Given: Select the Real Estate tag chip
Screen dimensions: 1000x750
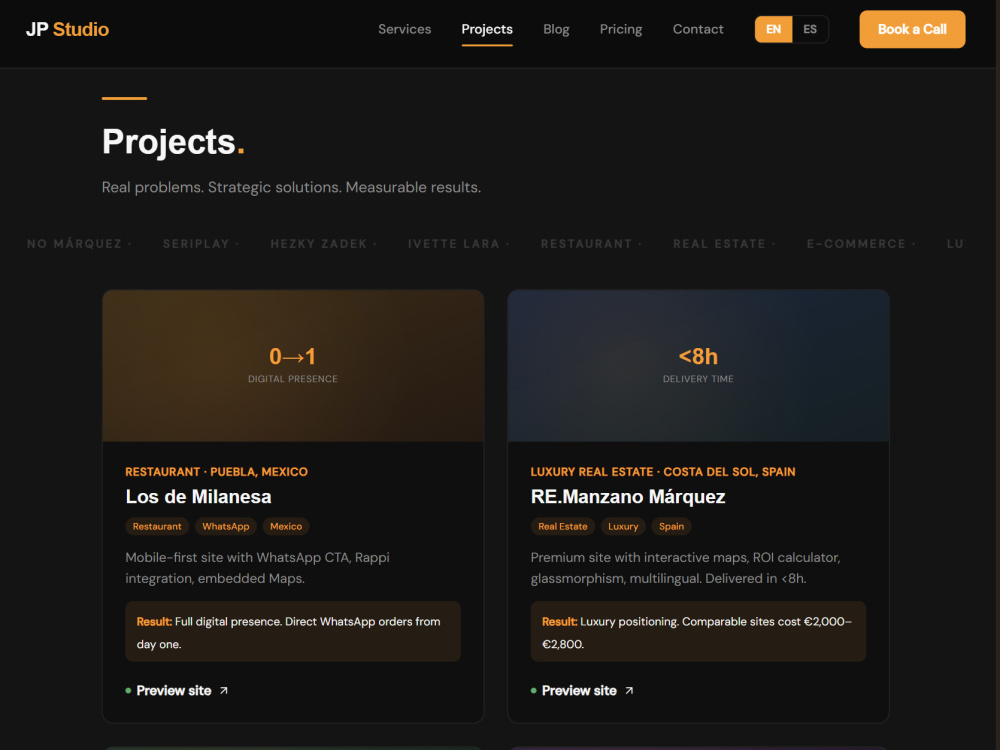Looking at the screenshot, I should tap(562, 526).
